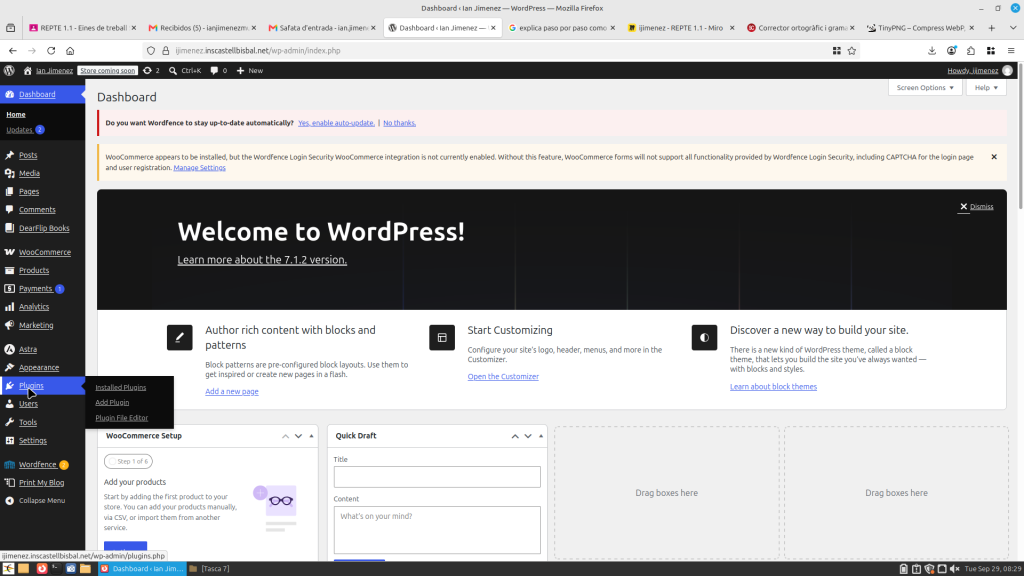
Task: Open the Firefox account icon
Action: point(952,50)
